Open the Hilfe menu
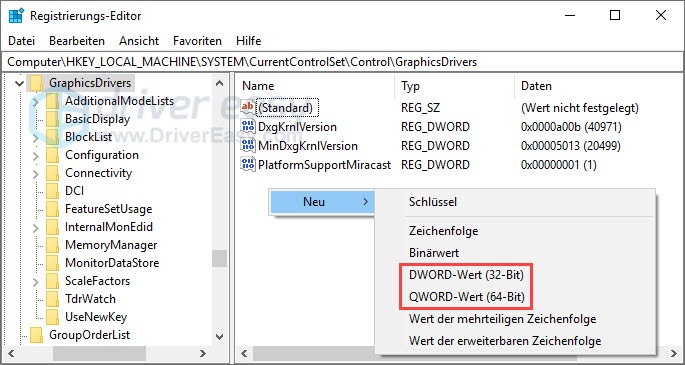 [x=249, y=41]
